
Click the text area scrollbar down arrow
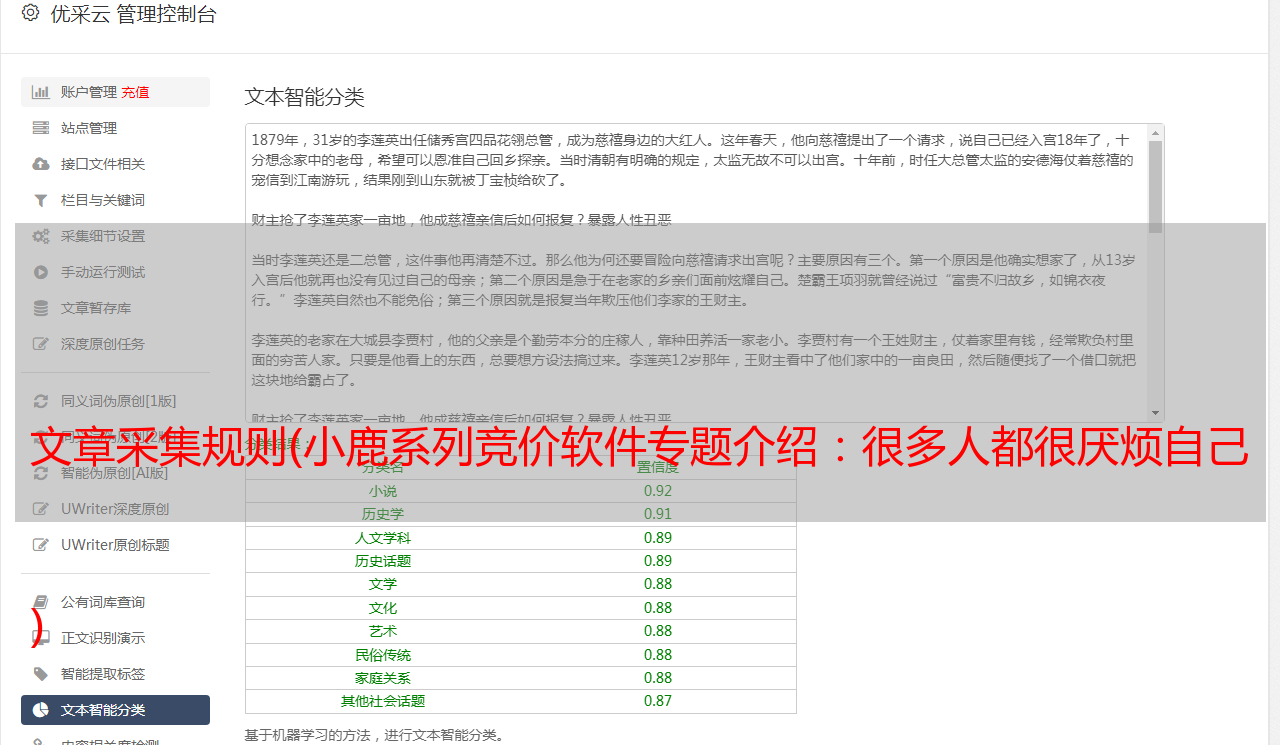[x=1156, y=413]
